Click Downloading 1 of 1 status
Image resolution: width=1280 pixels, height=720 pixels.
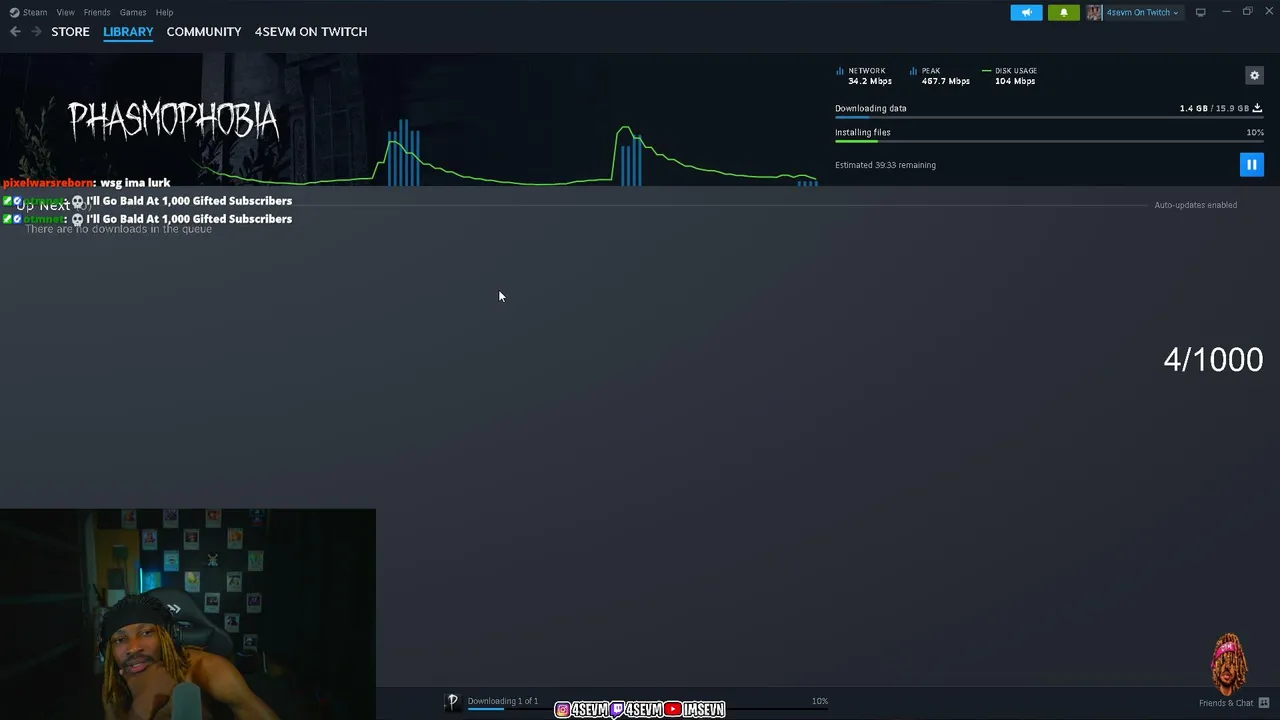tap(502, 701)
